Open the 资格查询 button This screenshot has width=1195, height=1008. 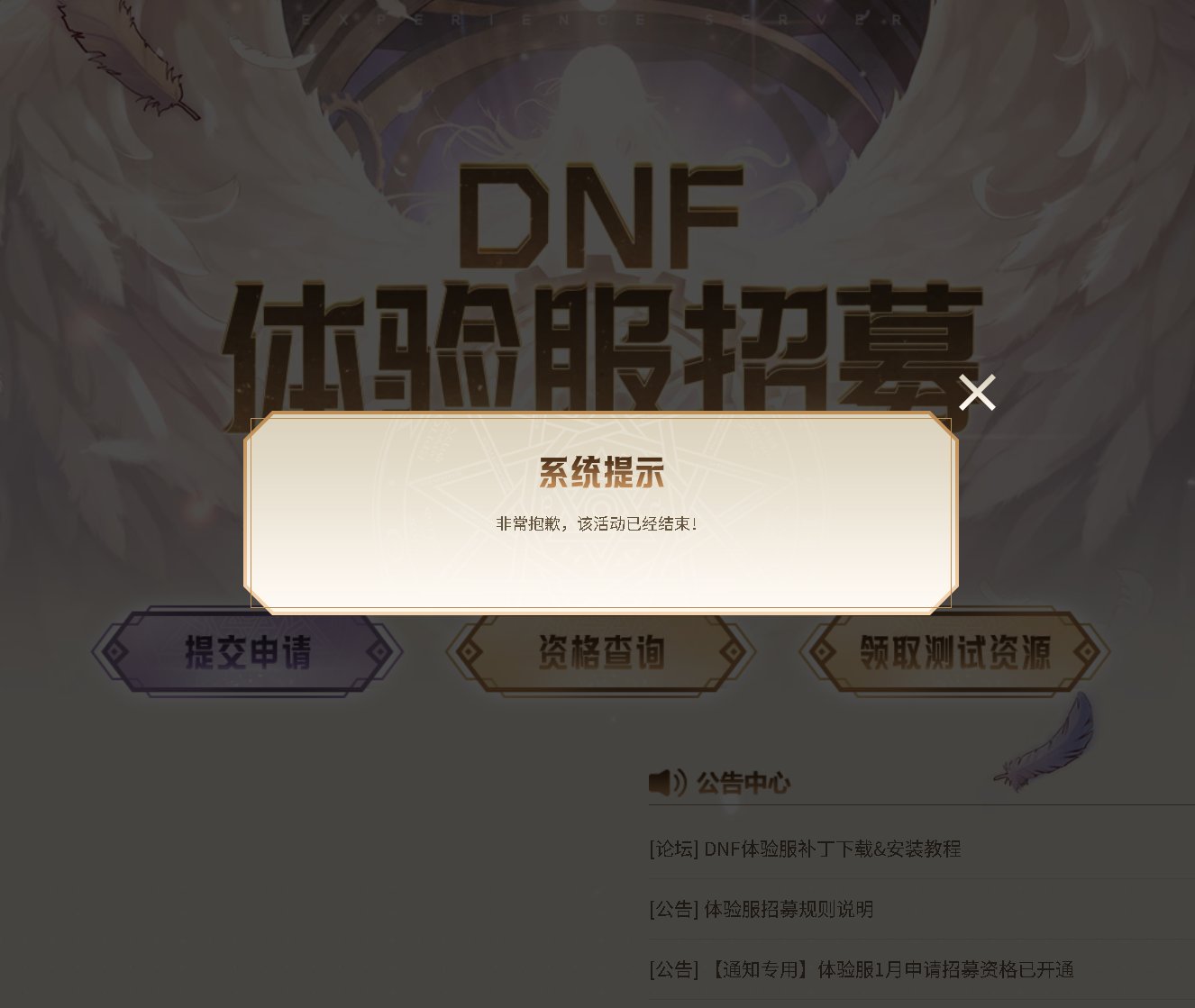tap(601, 652)
